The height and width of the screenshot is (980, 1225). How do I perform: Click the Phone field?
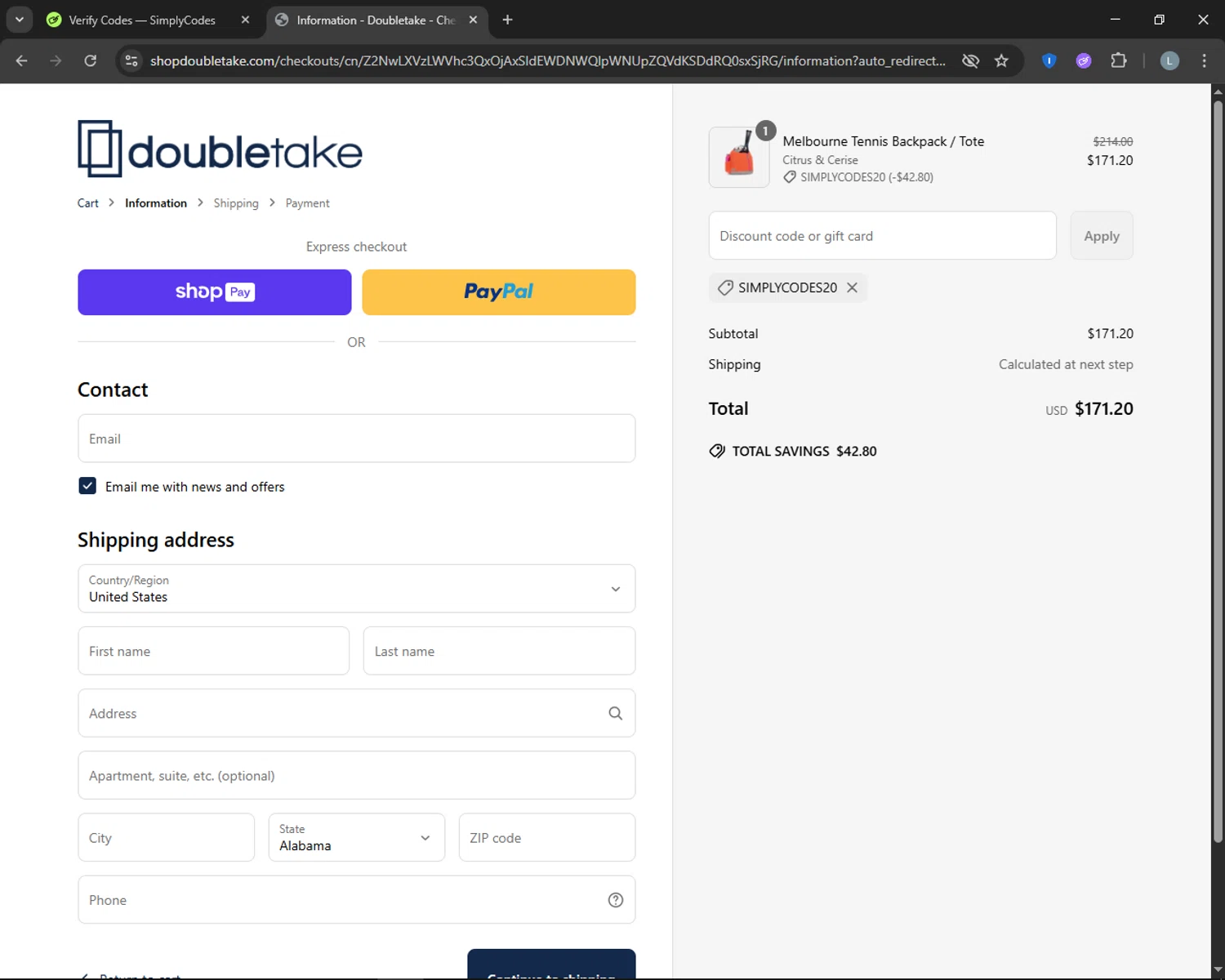(357, 900)
